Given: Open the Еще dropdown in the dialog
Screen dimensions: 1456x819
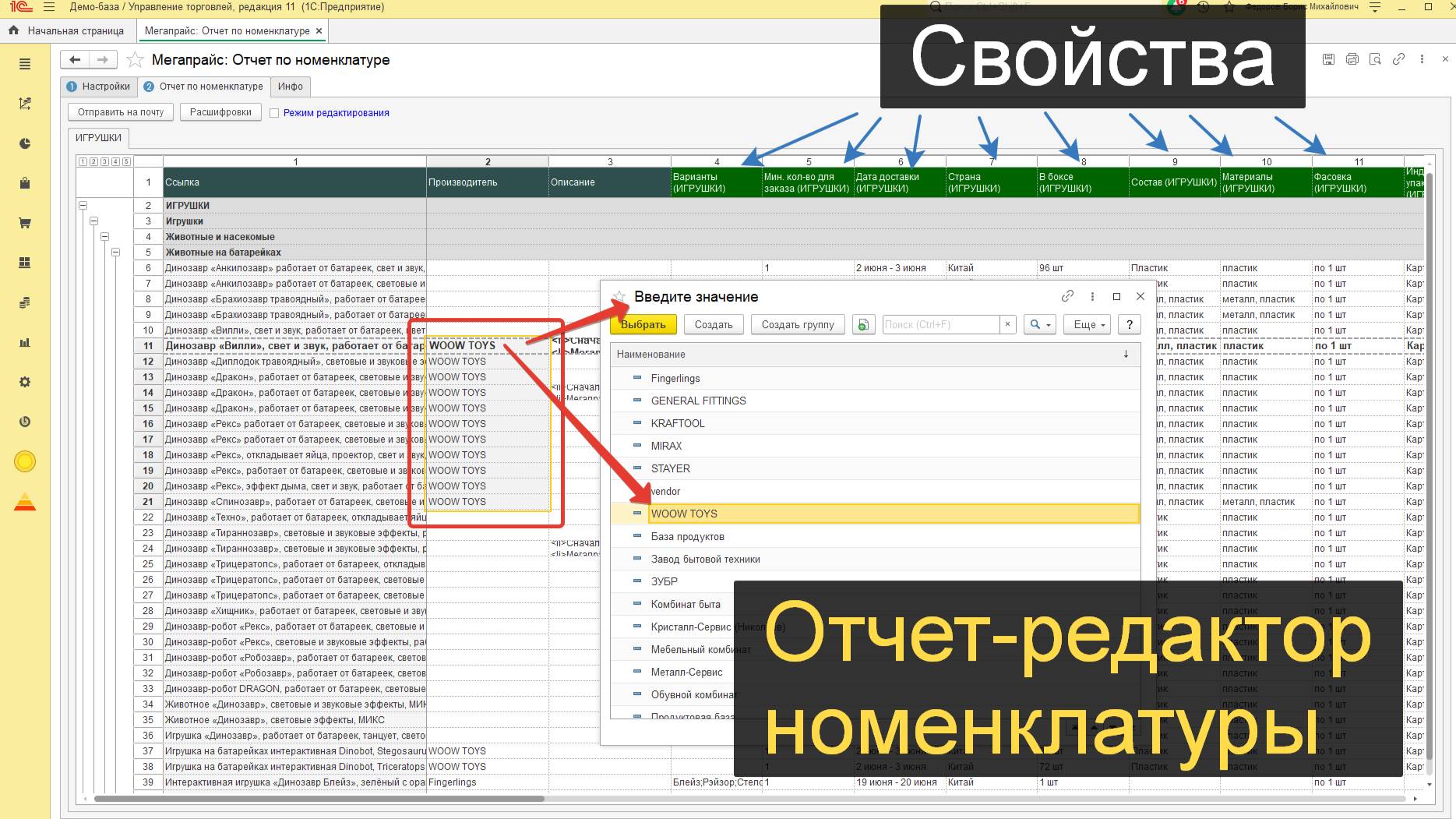Looking at the screenshot, I should [1087, 324].
